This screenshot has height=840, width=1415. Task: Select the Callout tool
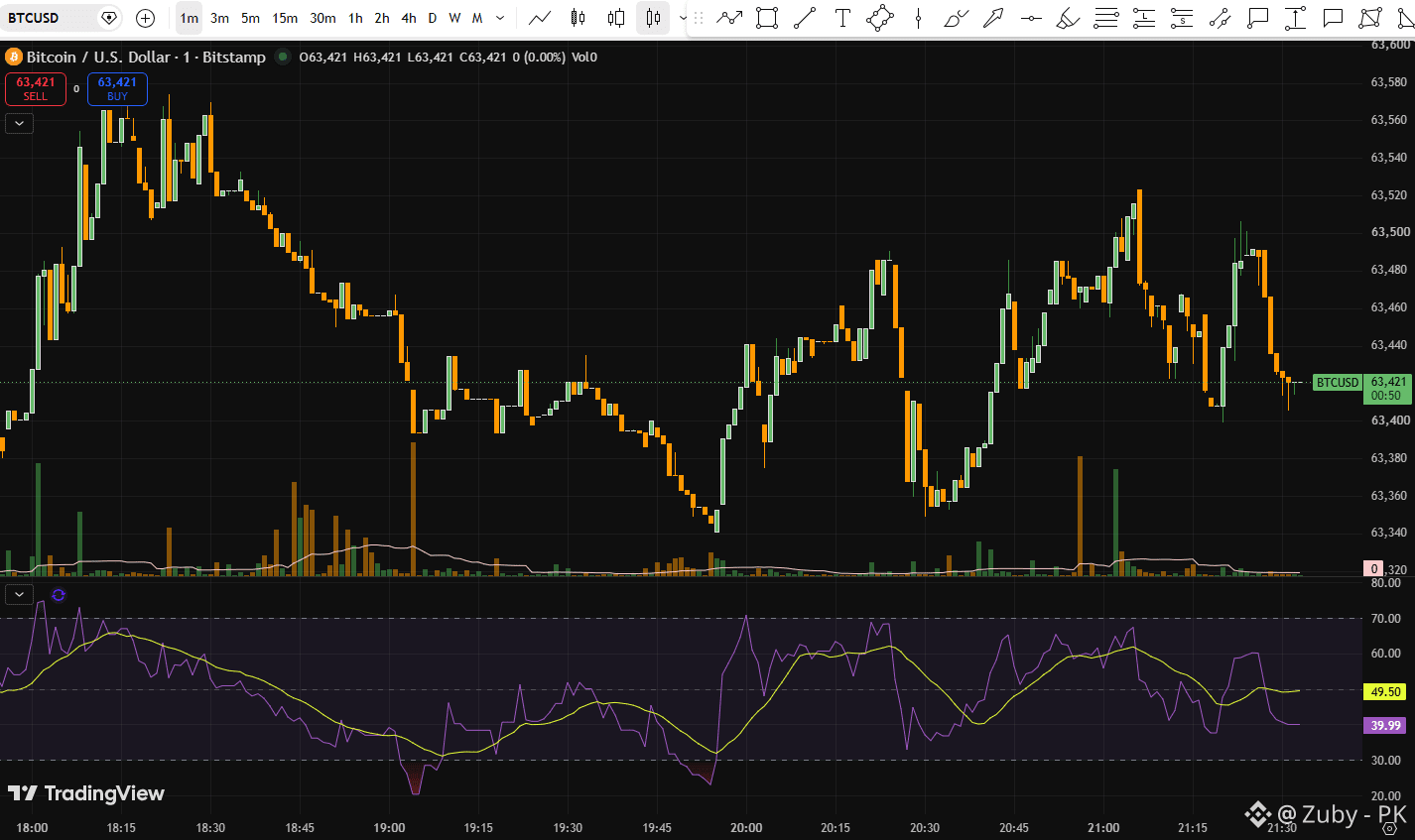(1257, 18)
